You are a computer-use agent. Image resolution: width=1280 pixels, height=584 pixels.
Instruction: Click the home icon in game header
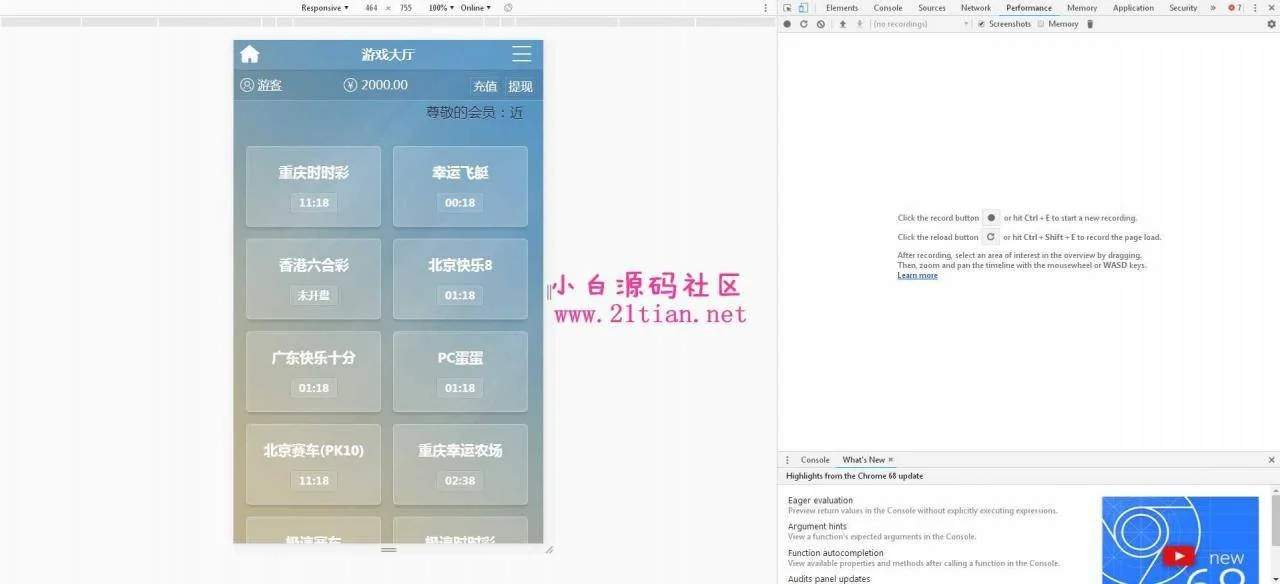(250, 55)
